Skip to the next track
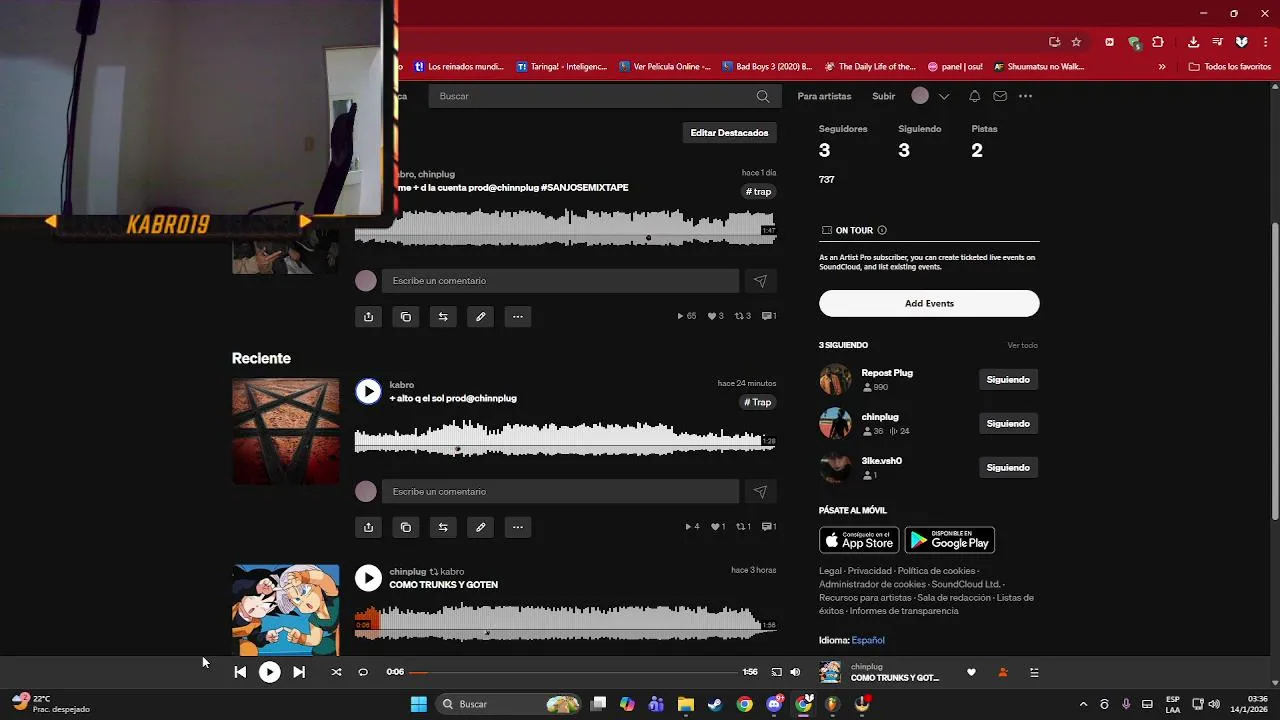The width and height of the screenshot is (1280, 720). (299, 672)
